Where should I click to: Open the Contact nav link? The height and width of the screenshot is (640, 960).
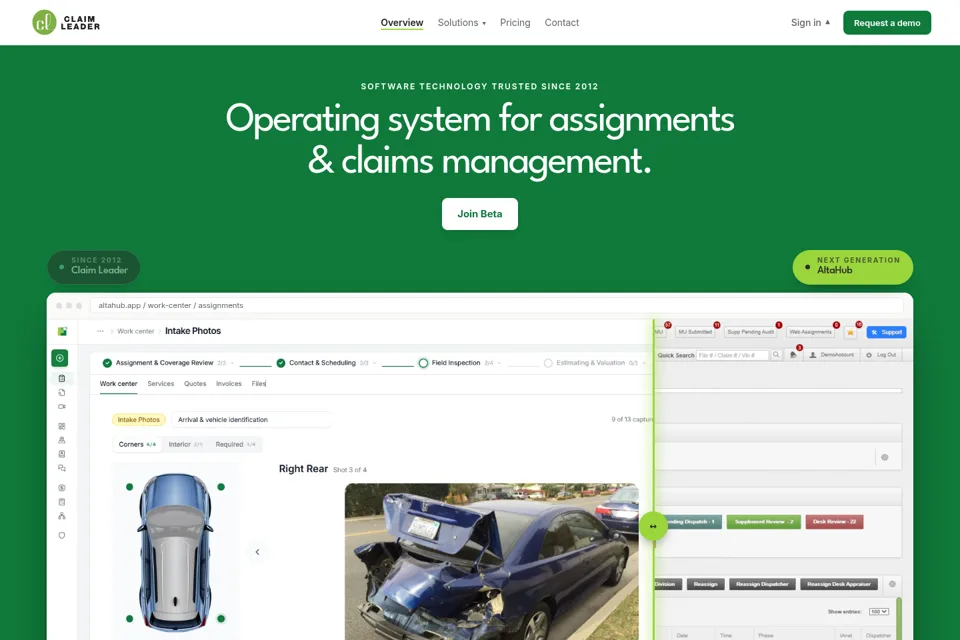click(561, 23)
